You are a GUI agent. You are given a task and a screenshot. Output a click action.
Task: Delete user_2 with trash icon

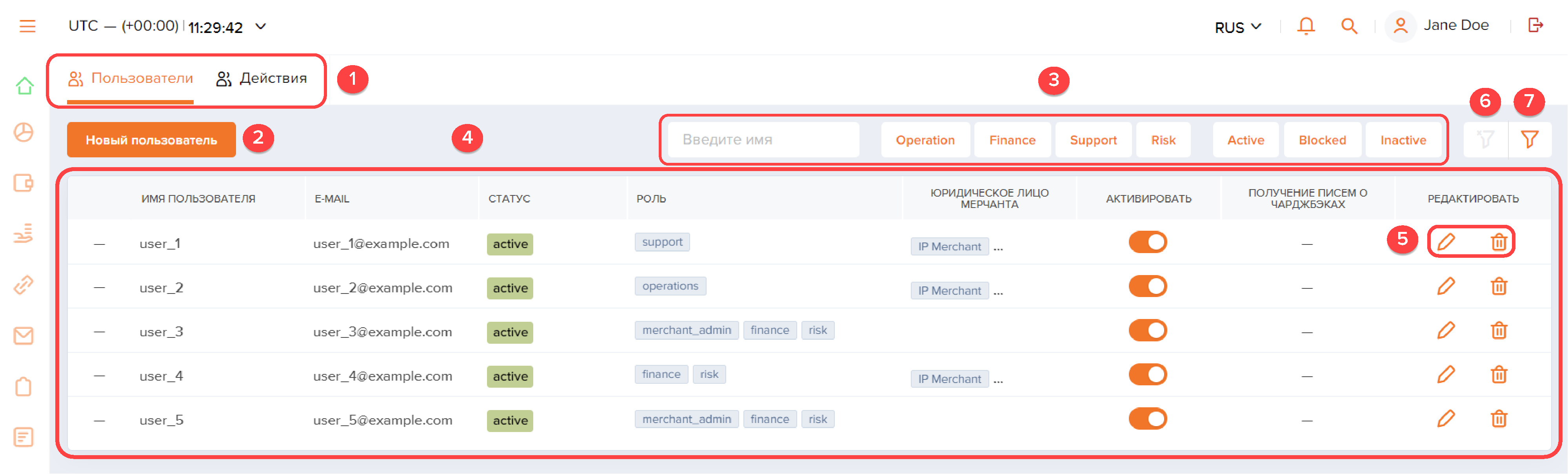(x=1499, y=286)
